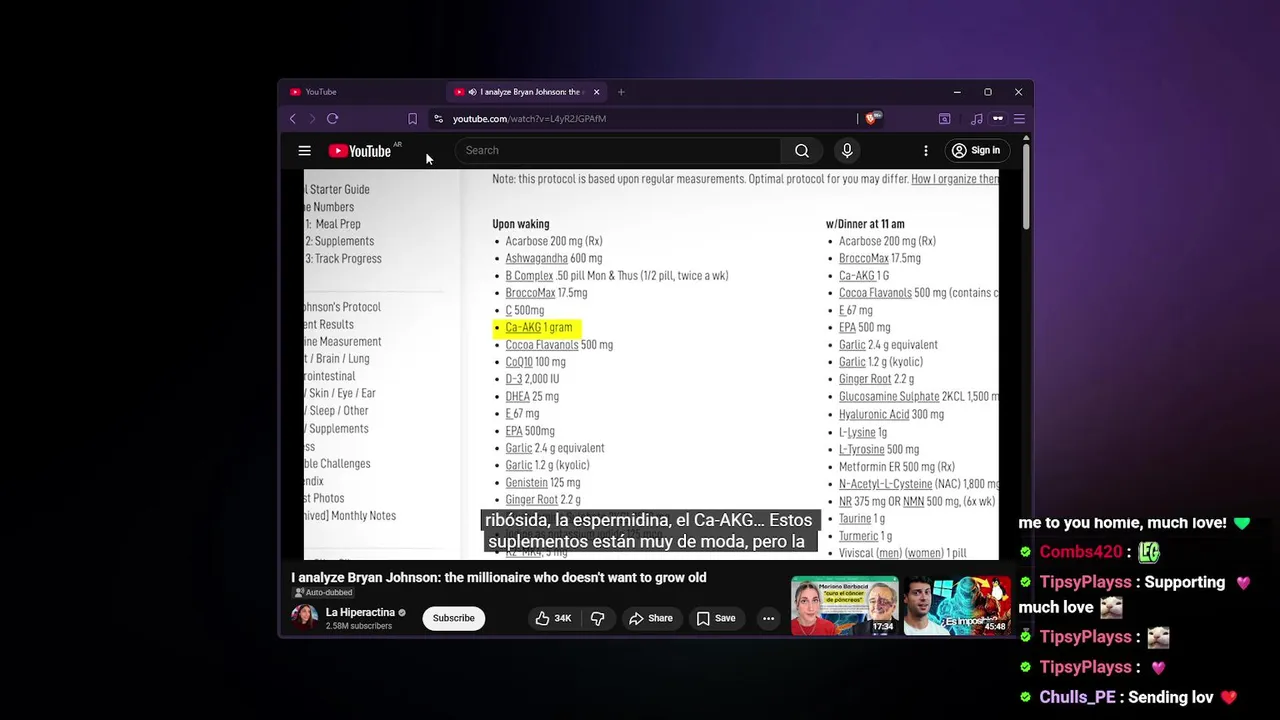
Task: Click highlighted 'Ca-AKG 1 gram' text
Action: pyautogui.click(x=539, y=327)
